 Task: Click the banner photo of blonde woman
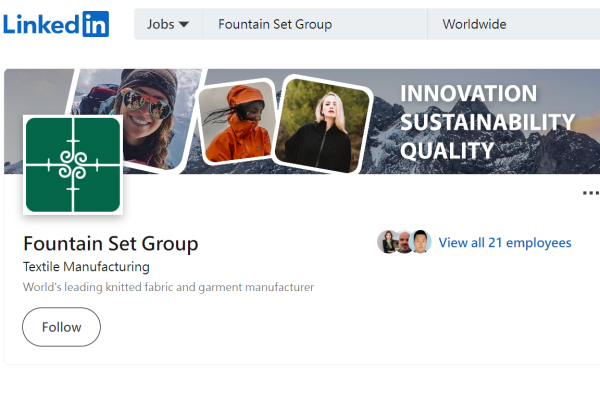tap(317, 125)
